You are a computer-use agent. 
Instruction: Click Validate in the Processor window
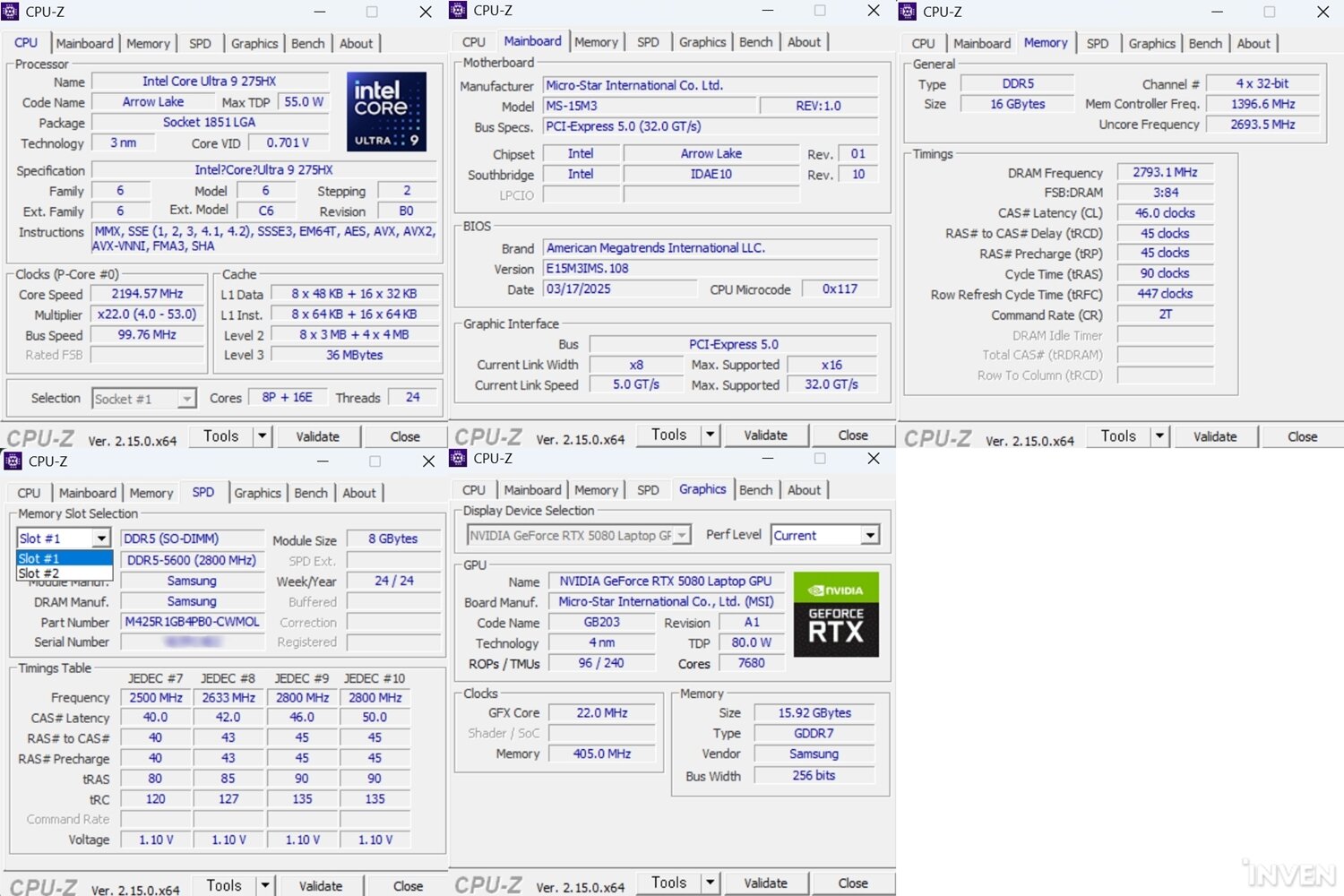pos(318,436)
